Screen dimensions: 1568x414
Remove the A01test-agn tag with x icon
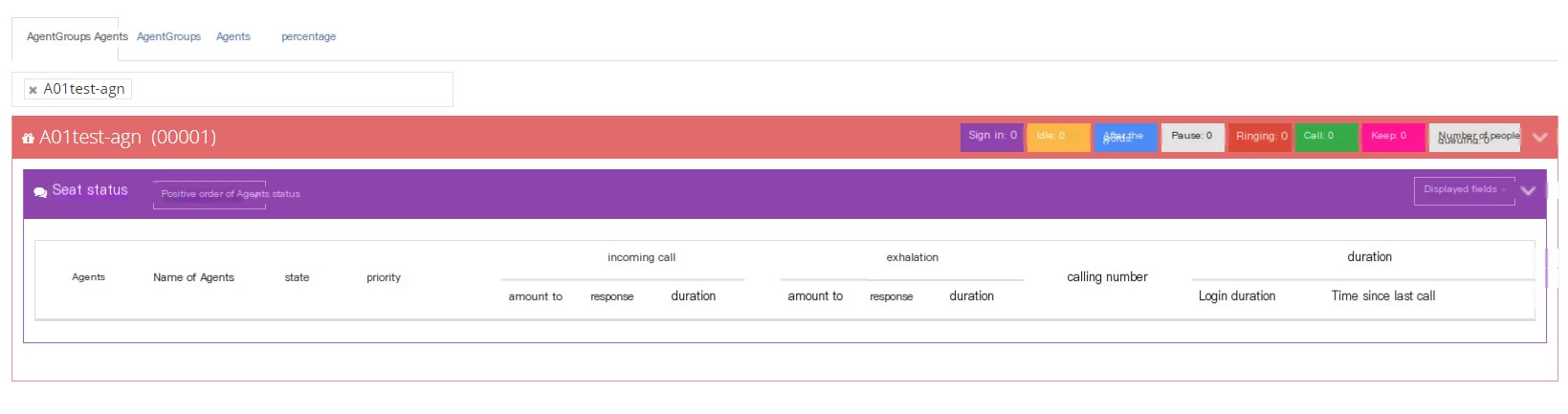33,90
